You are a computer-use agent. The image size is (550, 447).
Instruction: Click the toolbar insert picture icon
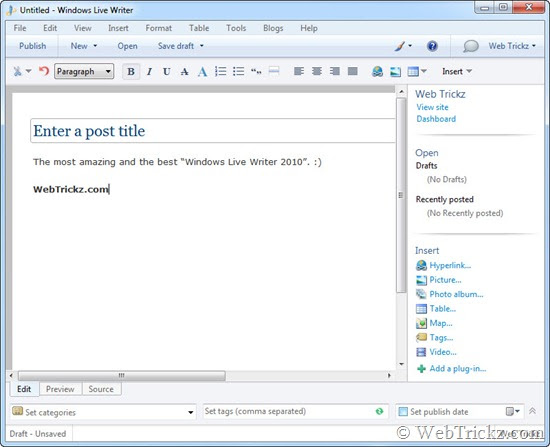click(x=395, y=72)
